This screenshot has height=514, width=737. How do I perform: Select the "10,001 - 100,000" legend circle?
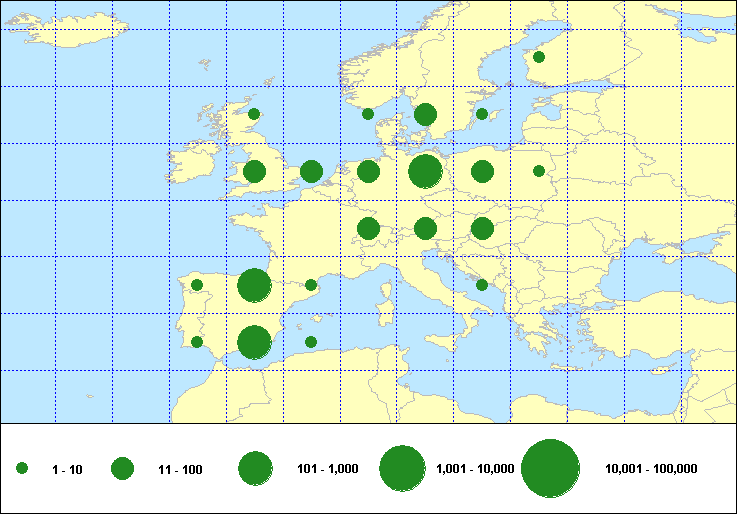(x=551, y=468)
